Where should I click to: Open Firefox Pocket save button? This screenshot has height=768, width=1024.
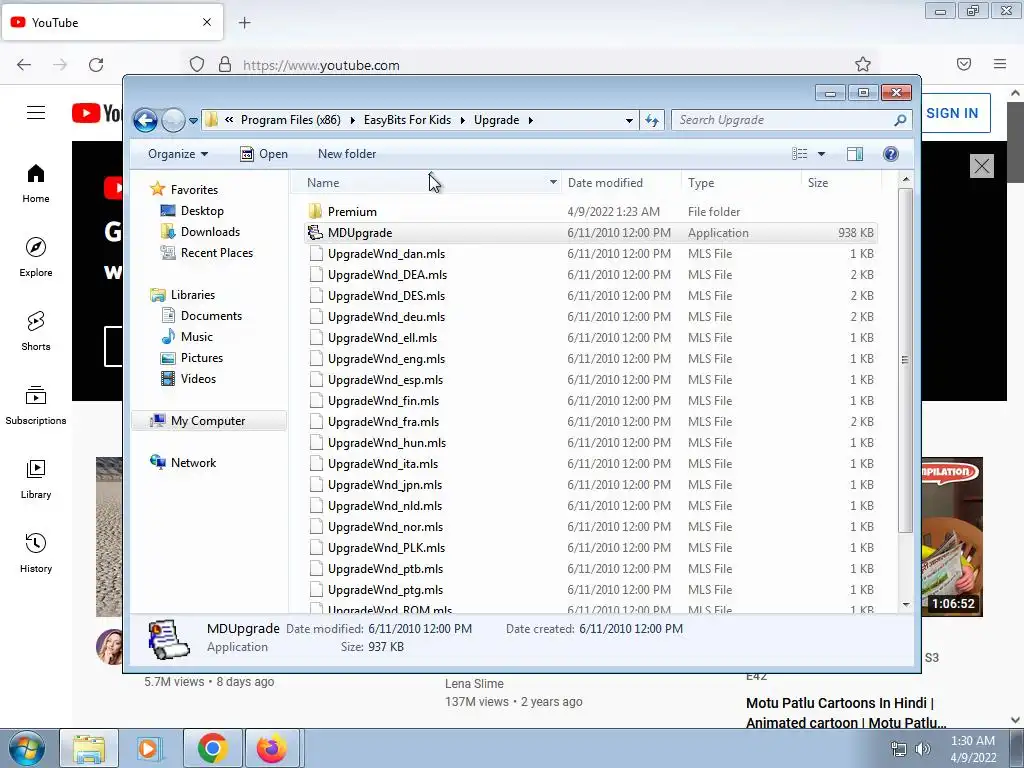click(x=964, y=64)
